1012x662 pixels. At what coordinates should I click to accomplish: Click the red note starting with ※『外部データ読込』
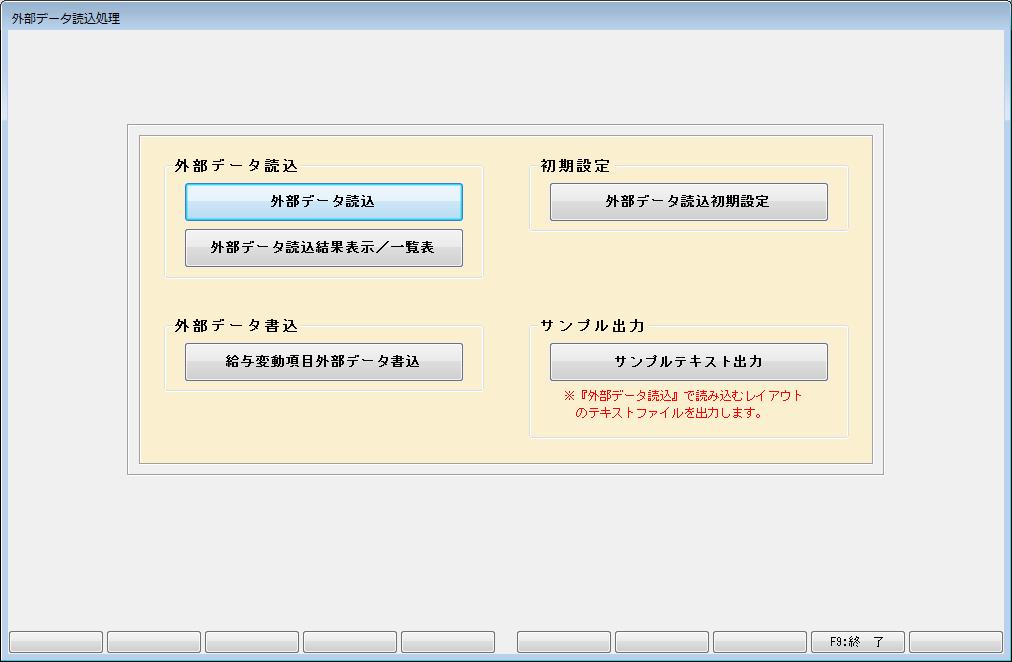(x=683, y=395)
